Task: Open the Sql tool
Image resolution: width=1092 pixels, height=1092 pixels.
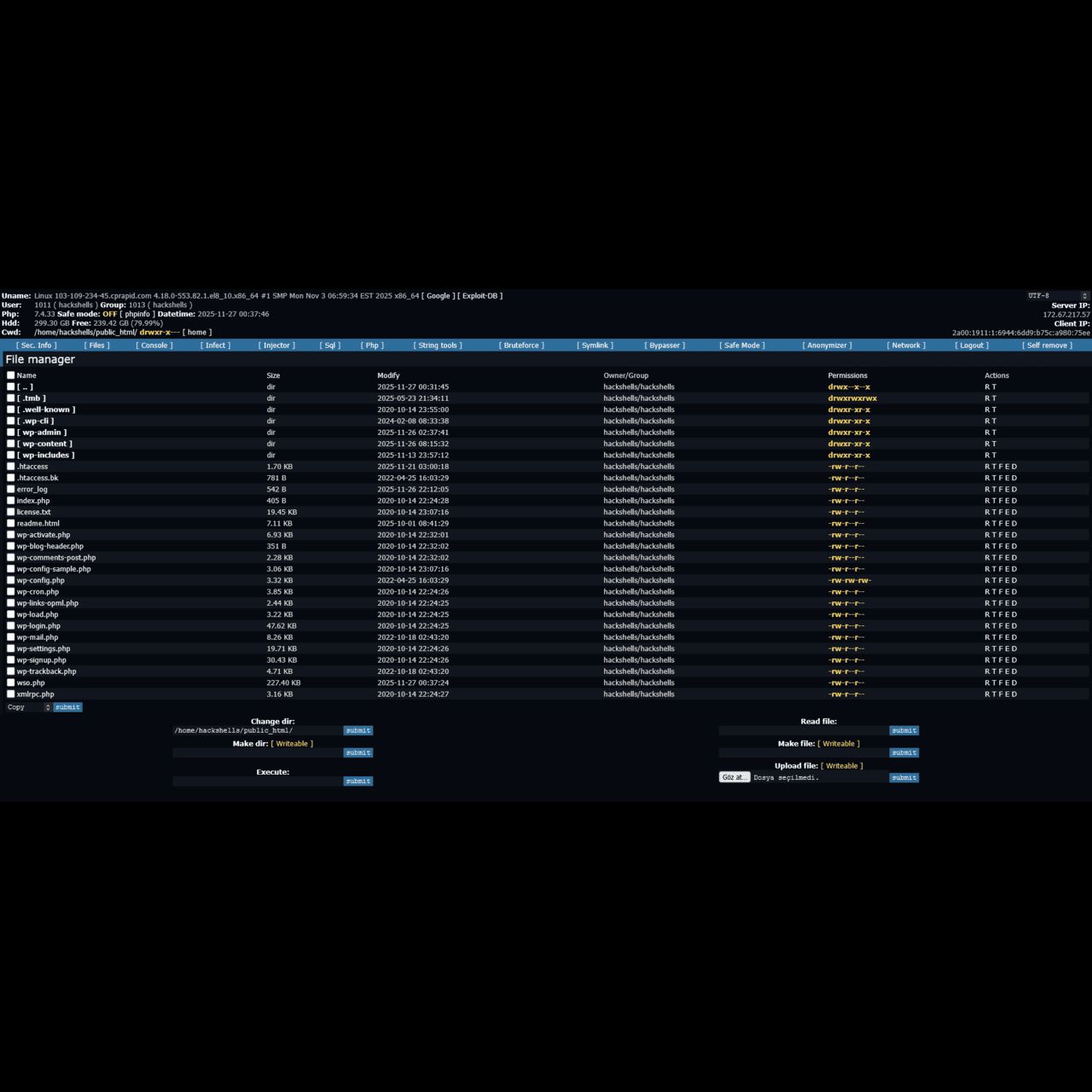Action: coord(330,345)
